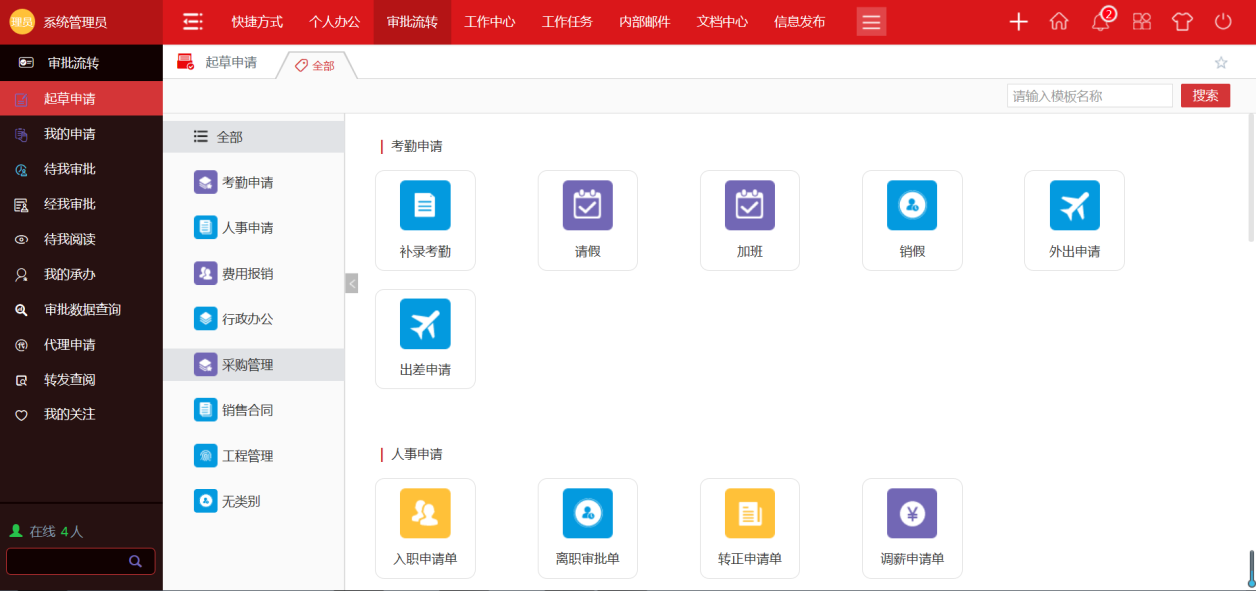Image resolution: width=1256 pixels, height=591 pixels.
Task: Collapse the category panel with the left chevron
Action: (x=351, y=283)
